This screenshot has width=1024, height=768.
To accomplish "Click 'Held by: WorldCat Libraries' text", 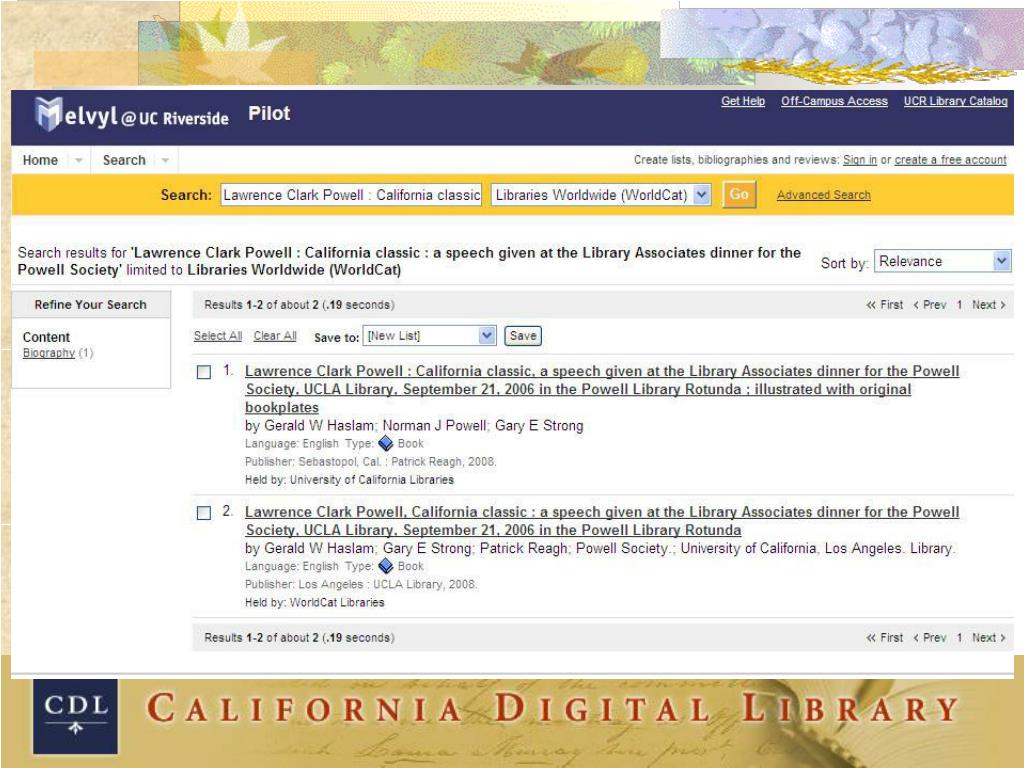I will (315, 602).
